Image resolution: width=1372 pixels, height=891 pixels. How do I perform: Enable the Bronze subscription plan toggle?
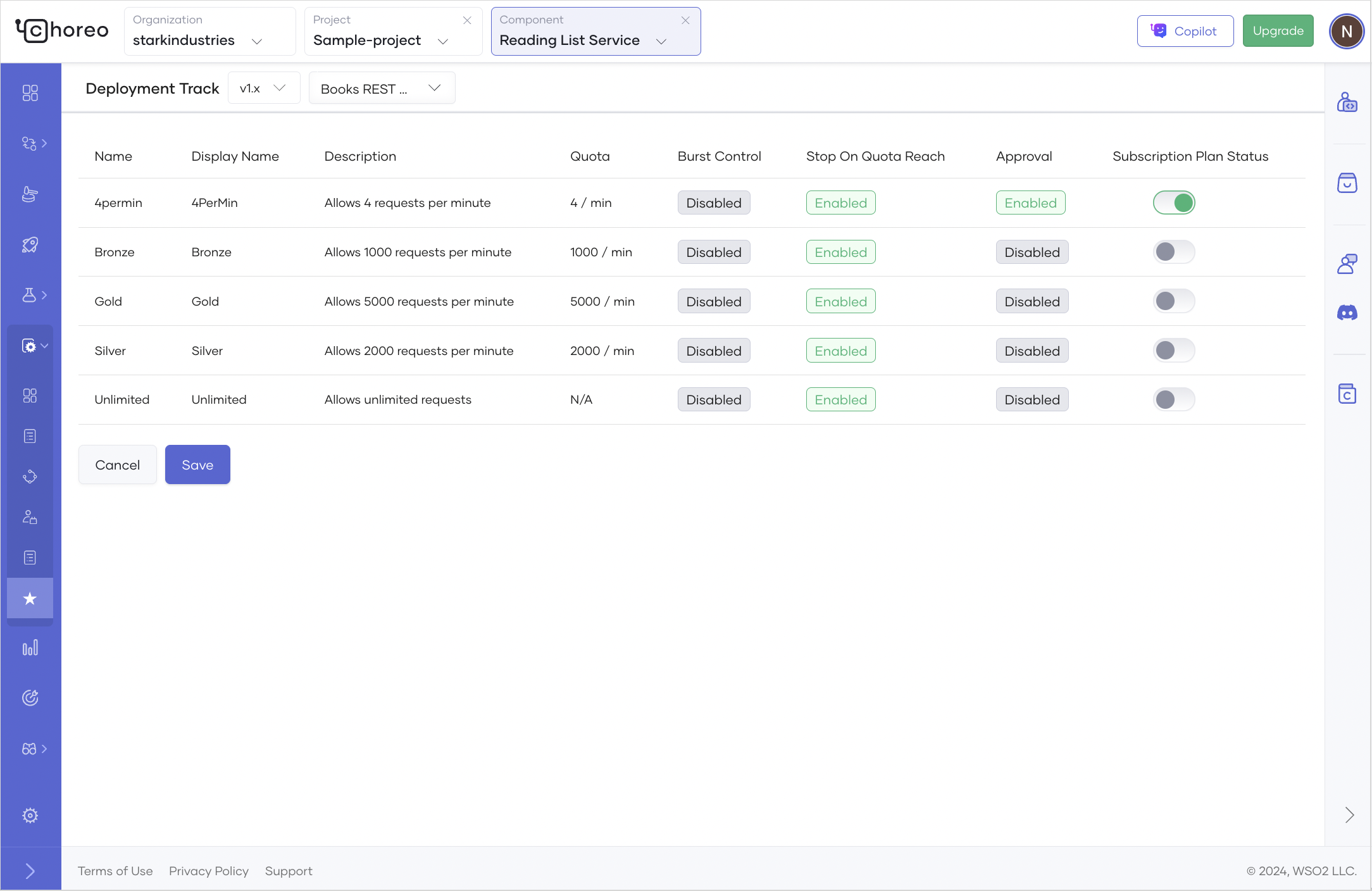(1174, 252)
